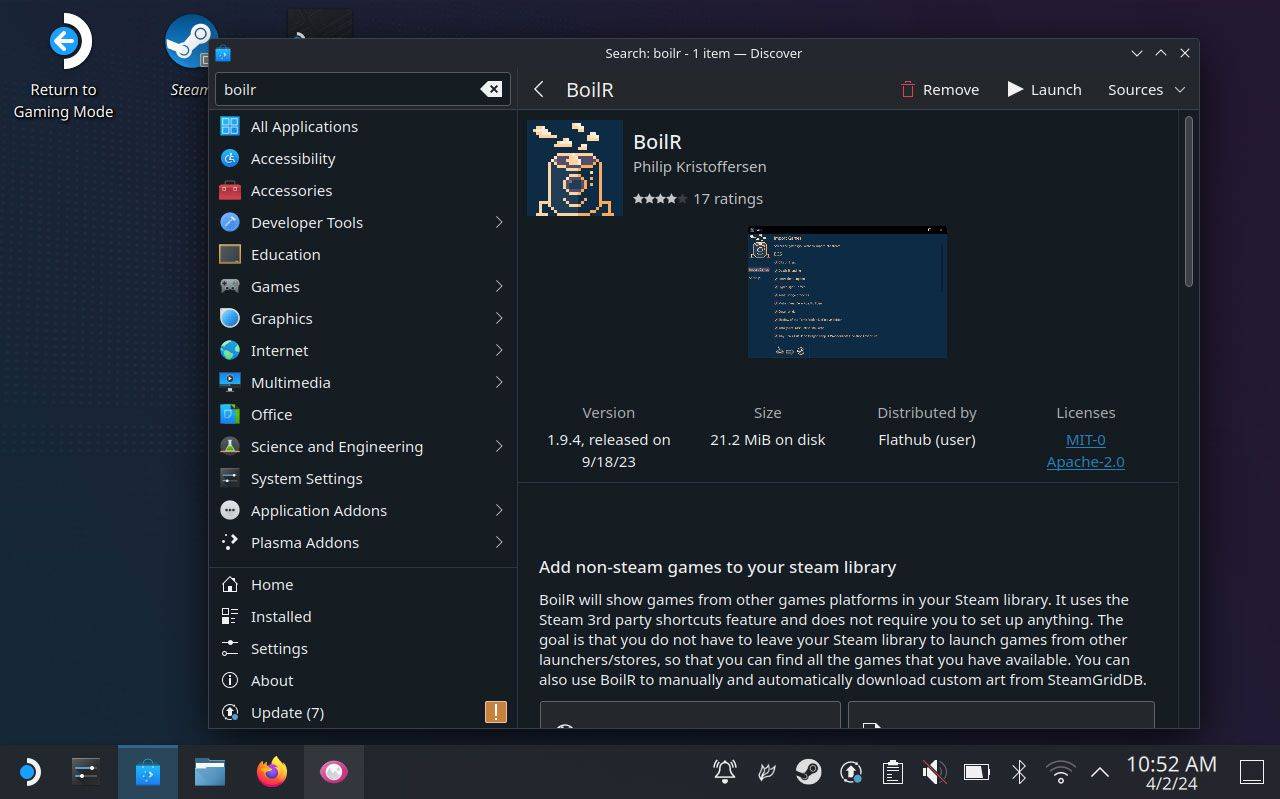Open the MIT-0 license link

[1085, 439]
